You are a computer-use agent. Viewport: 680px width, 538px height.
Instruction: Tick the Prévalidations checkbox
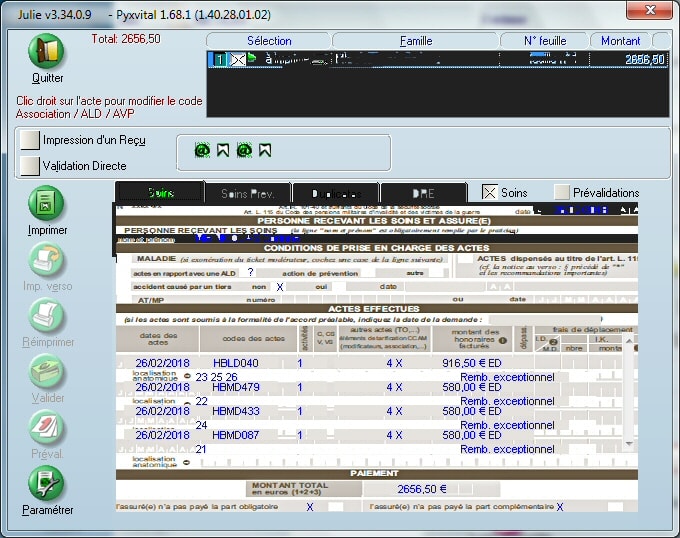pyautogui.click(x=562, y=192)
